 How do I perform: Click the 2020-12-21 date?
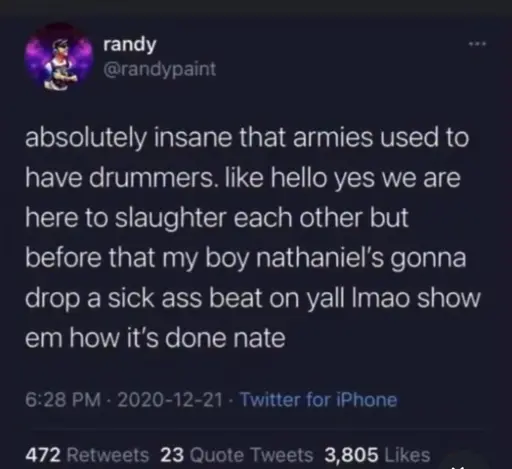click(170, 399)
